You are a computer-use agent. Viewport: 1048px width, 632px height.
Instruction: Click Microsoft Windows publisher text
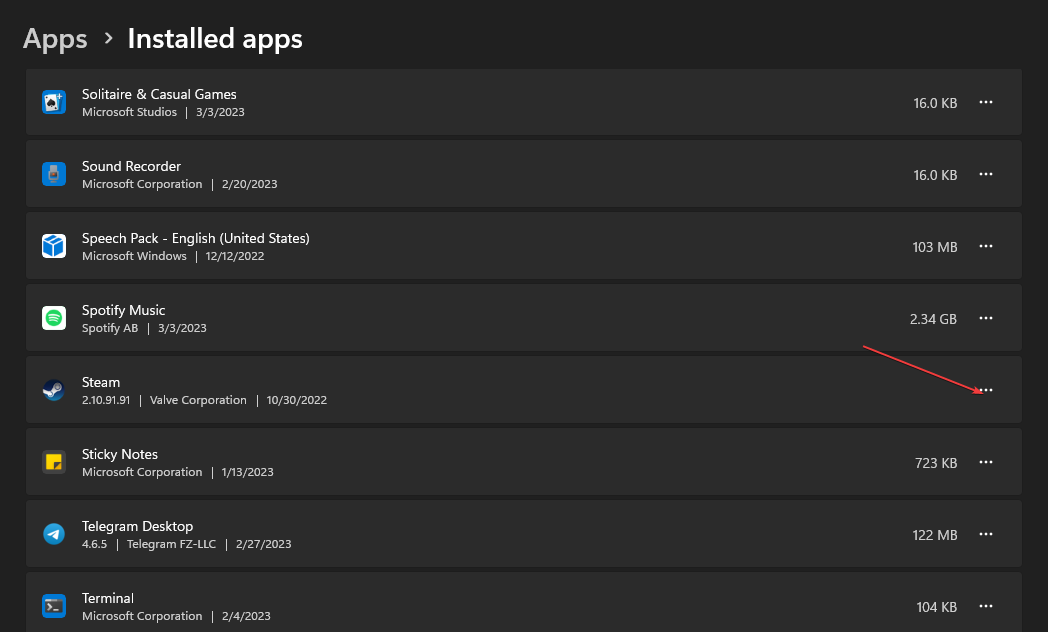[x=134, y=257]
